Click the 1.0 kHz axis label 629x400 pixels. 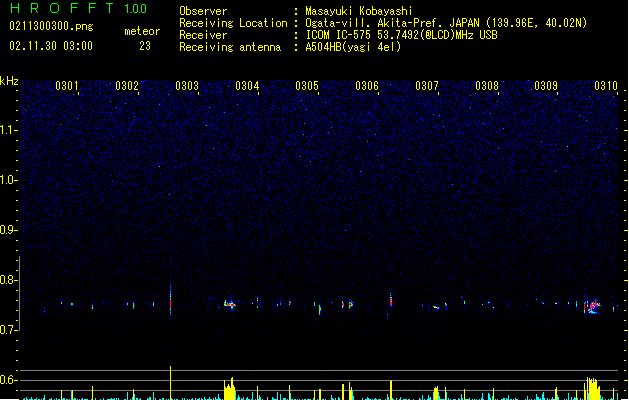coord(8,180)
